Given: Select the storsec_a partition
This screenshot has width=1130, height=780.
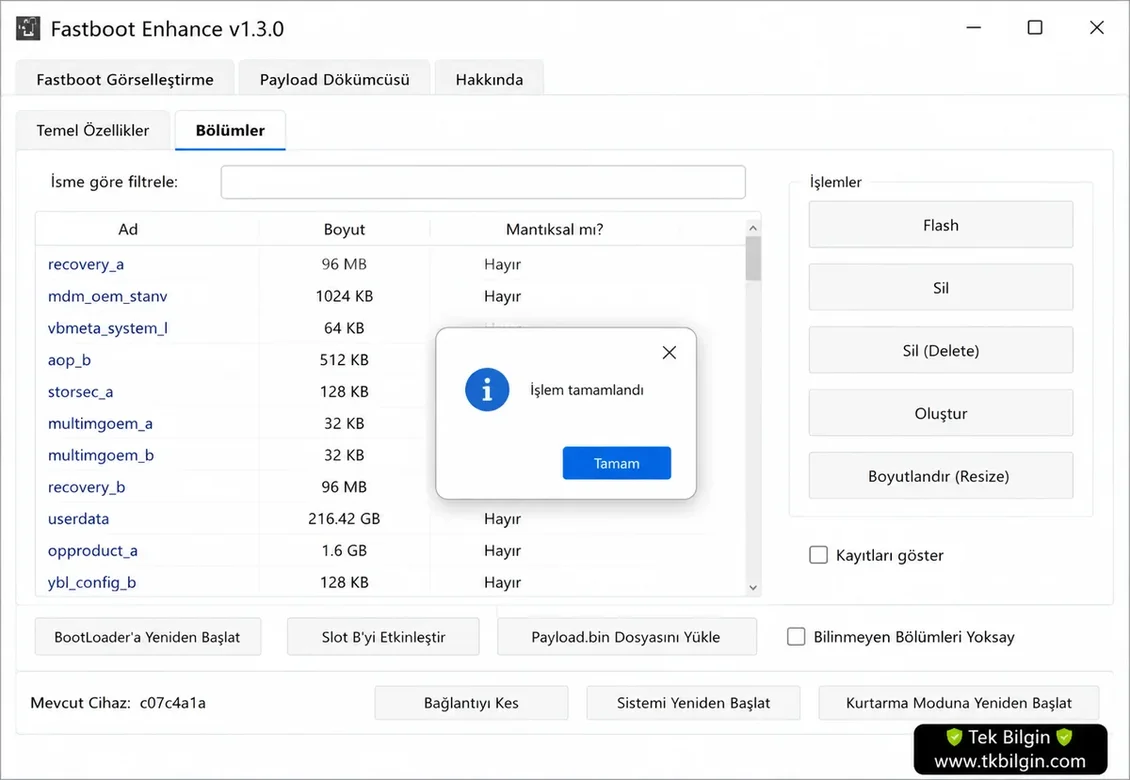Looking at the screenshot, I should [80, 391].
